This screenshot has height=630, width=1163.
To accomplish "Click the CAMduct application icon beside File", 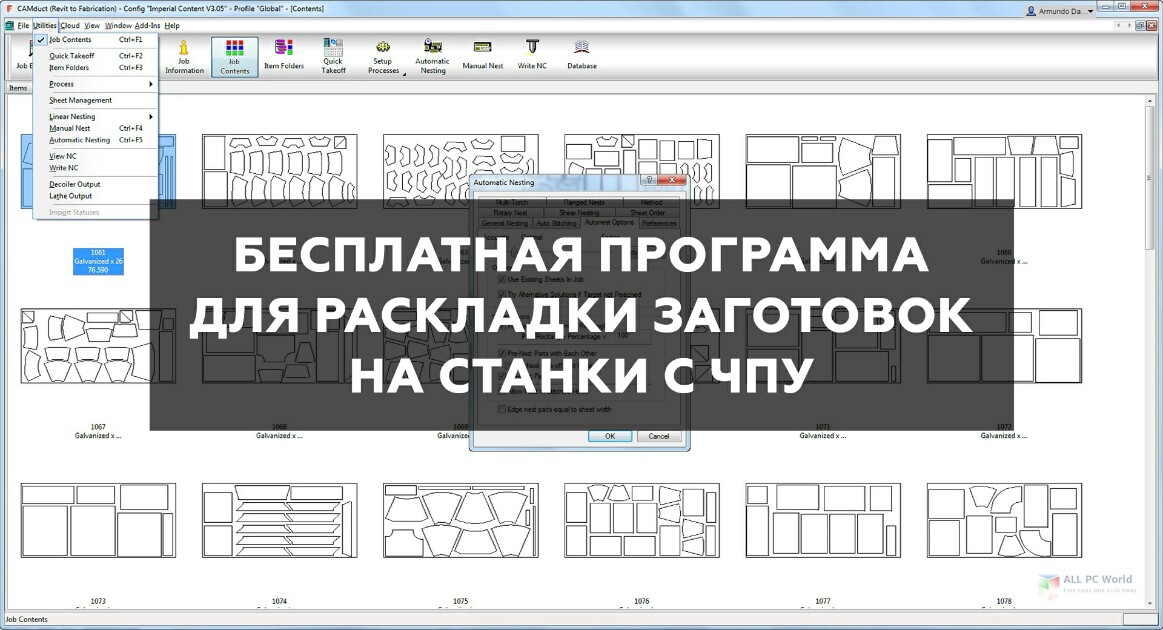I will (9, 25).
